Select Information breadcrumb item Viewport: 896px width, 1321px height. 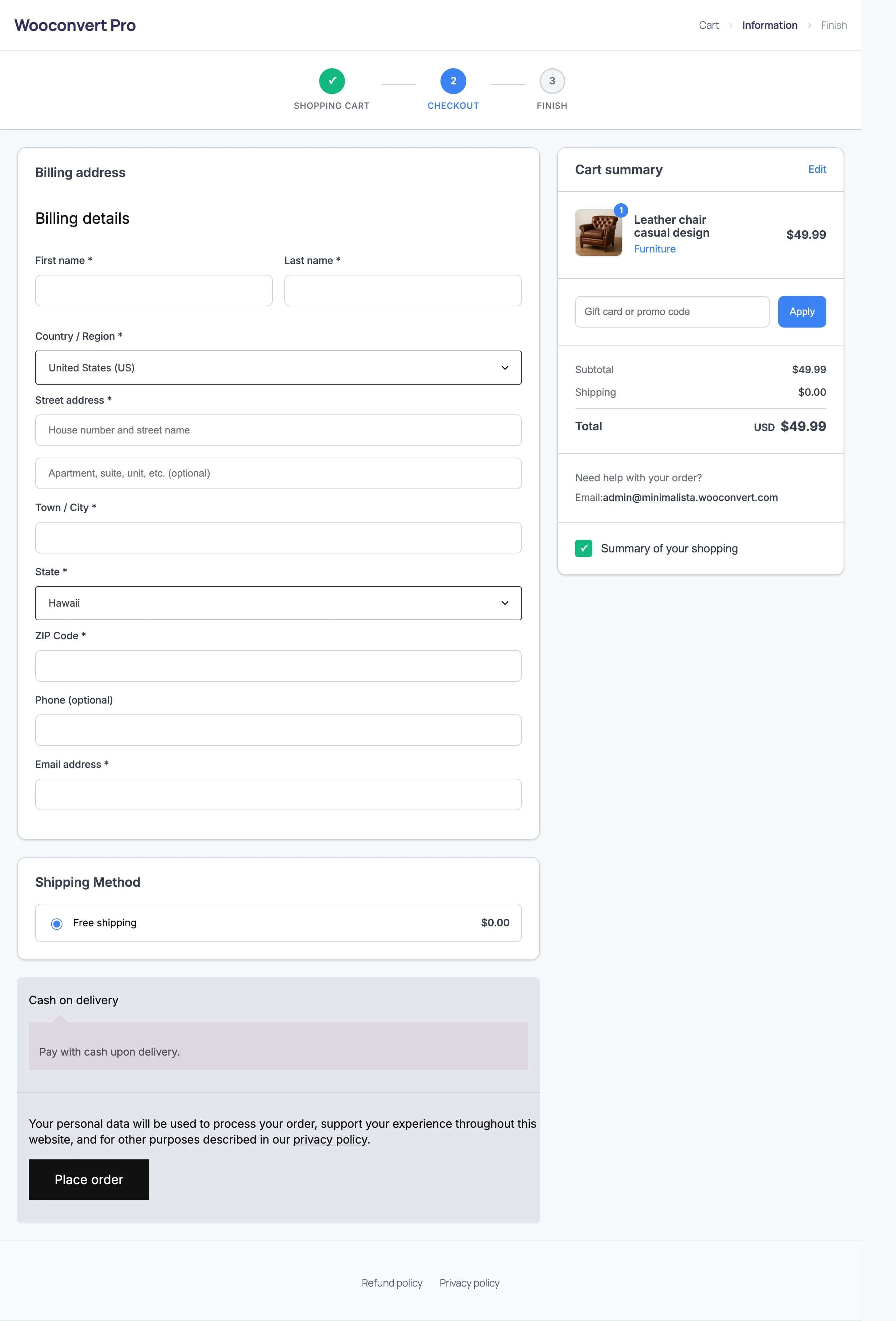coord(769,25)
